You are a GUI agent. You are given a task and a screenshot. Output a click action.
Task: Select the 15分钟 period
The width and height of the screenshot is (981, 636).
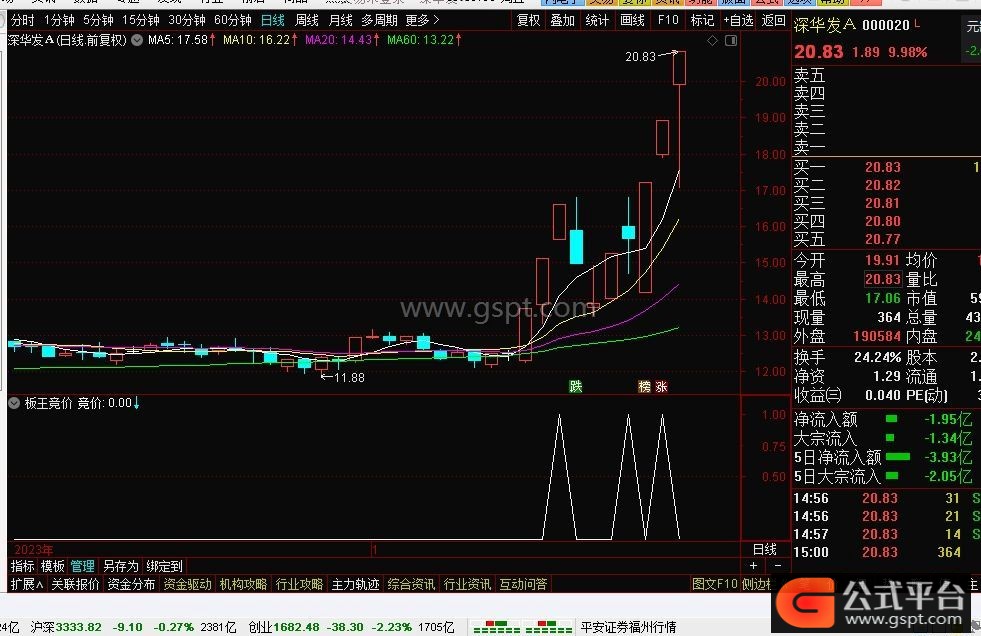coord(141,21)
